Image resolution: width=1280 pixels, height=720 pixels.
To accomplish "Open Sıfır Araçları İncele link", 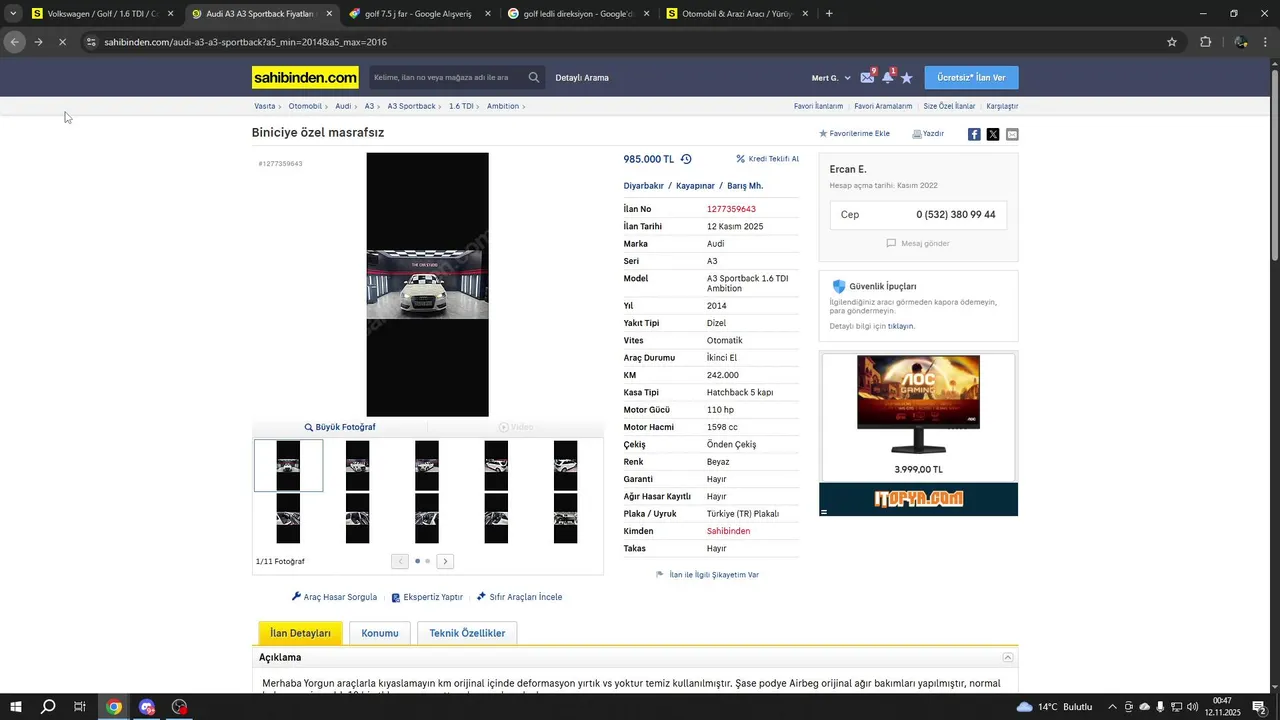I will pos(519,597).
